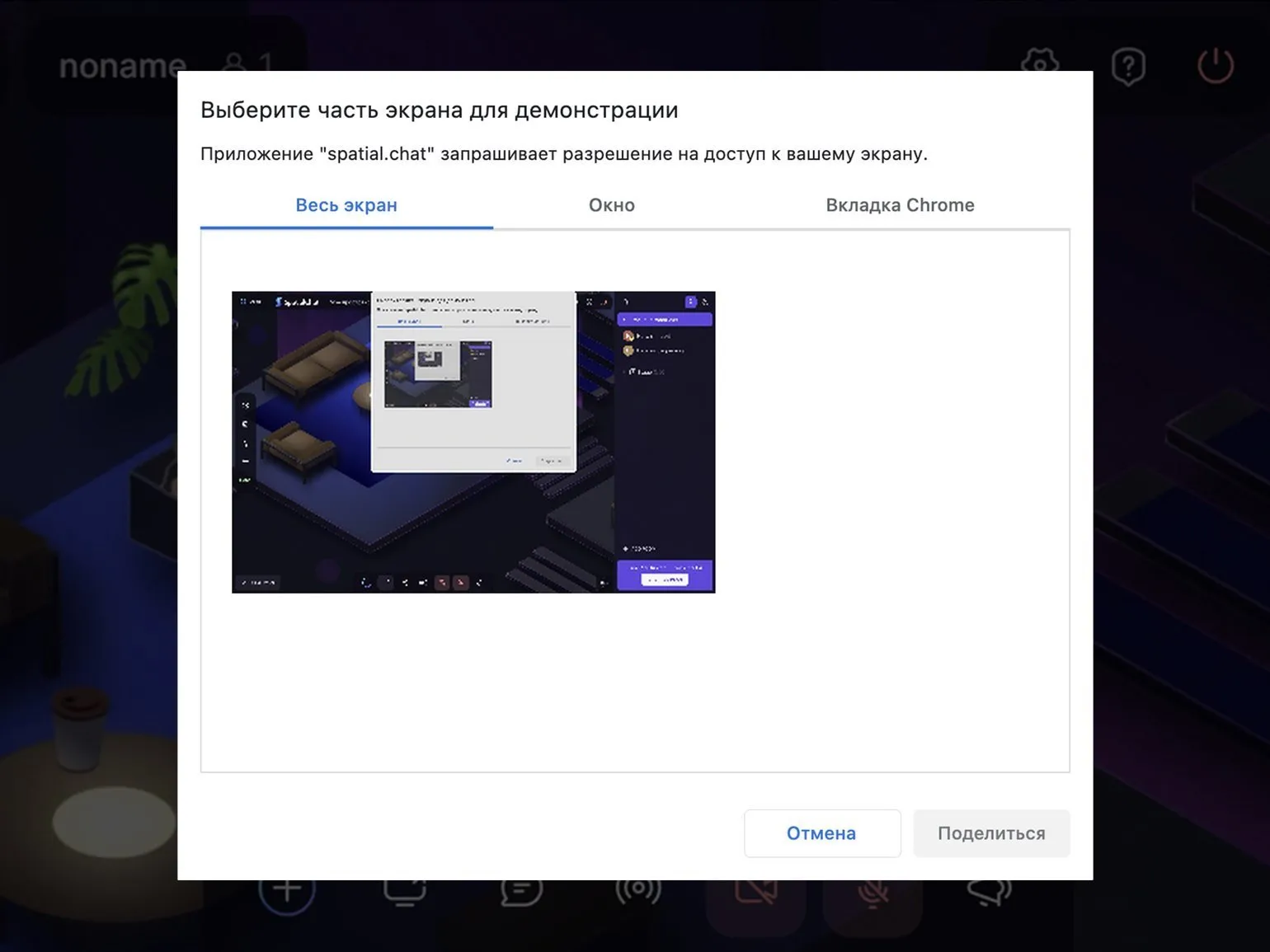Select the "Весь экран" tab
Image resolution: width=1270 pixels, height=952 pixels.
pos(346,205)
